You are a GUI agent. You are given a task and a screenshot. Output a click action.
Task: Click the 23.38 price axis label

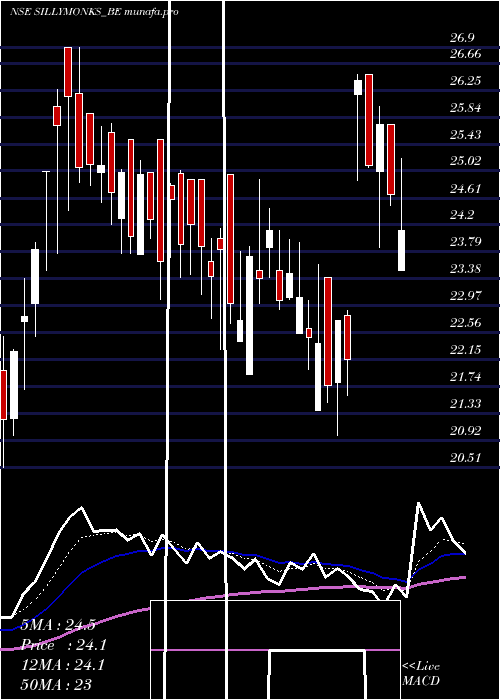point(465,269)
